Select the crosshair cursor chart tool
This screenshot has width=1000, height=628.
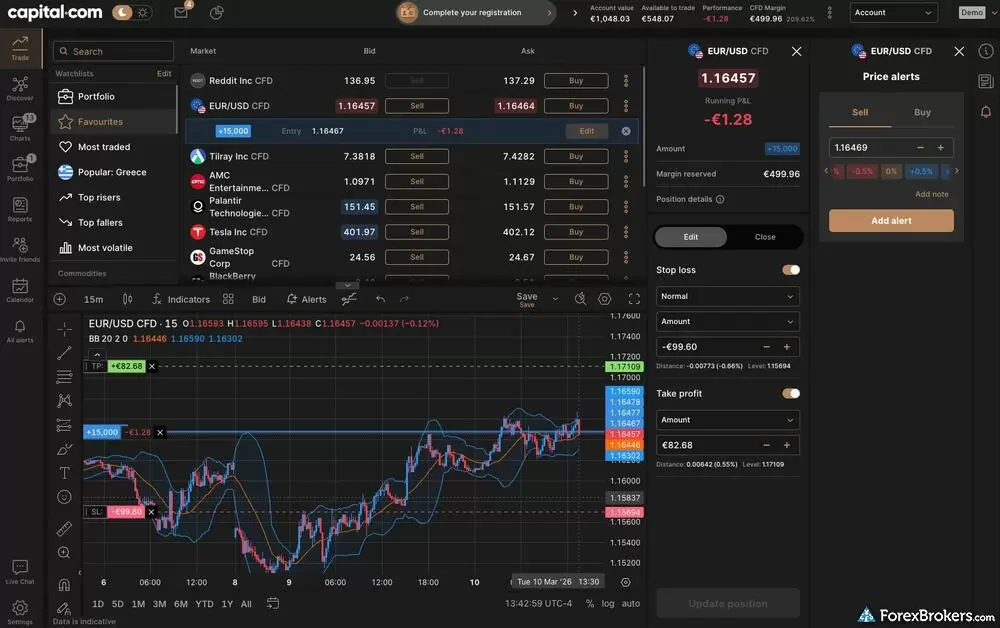[64, 329]
